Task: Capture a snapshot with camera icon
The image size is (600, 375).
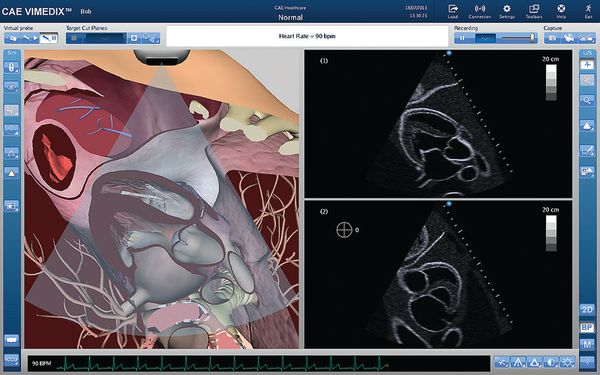Action: click(x=552, y=38)
